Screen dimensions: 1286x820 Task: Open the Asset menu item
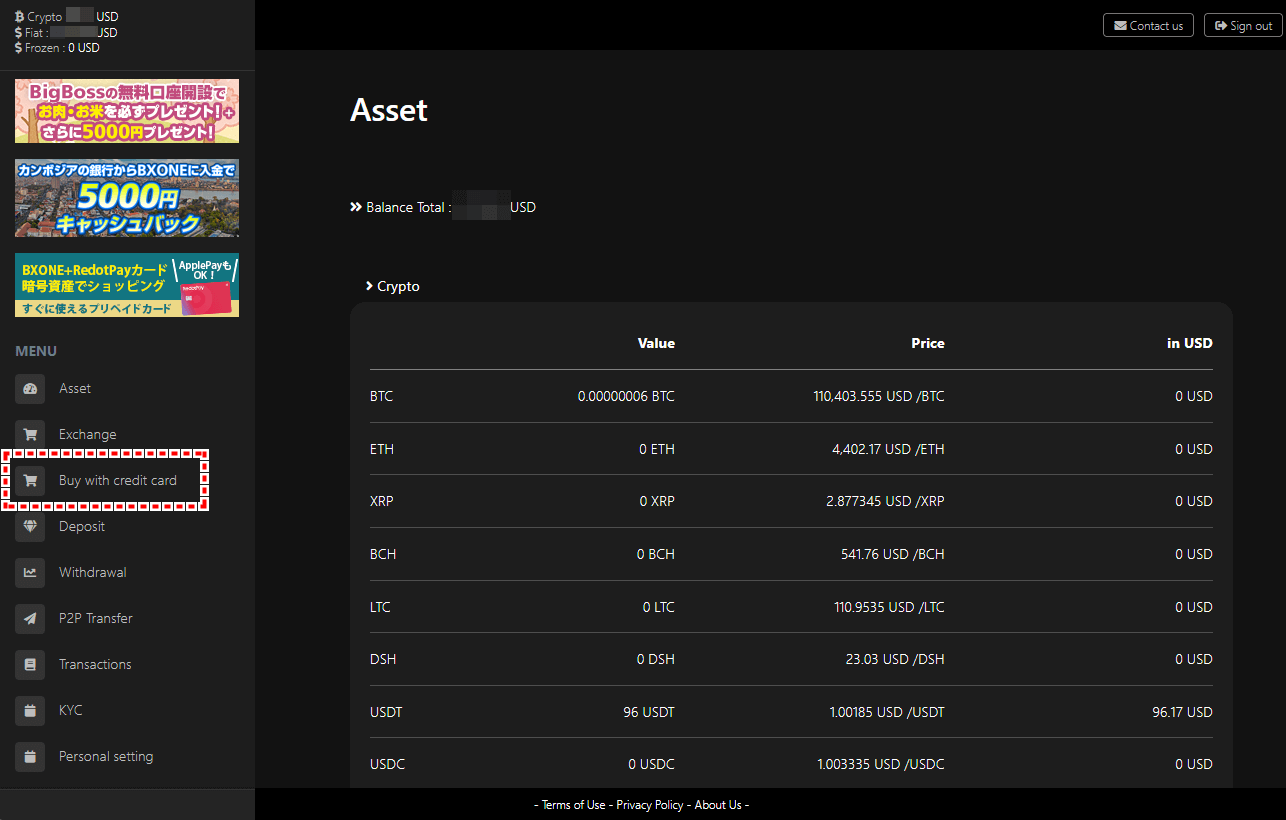(x=75, y=388)
